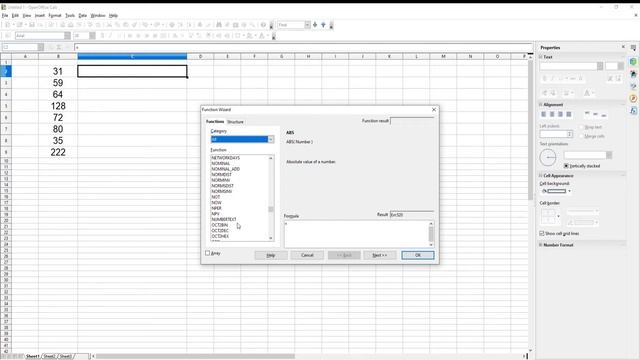Image resolution: width=640 pixels, height=360 pixels.
Task: Open the Format menu
Action: [55, 16]
